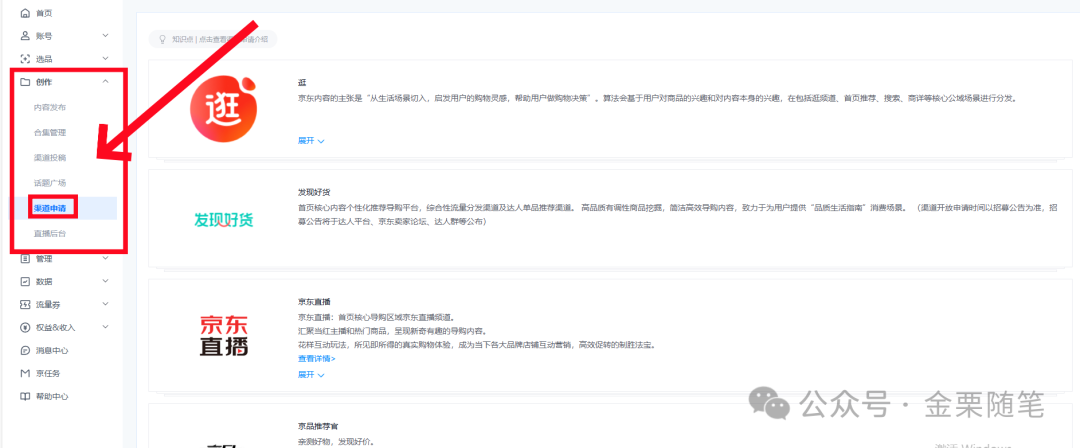Screen dimensions: 1080x448
Task: Click 展开 under the 京东直播 description
Action: (311, 374)
